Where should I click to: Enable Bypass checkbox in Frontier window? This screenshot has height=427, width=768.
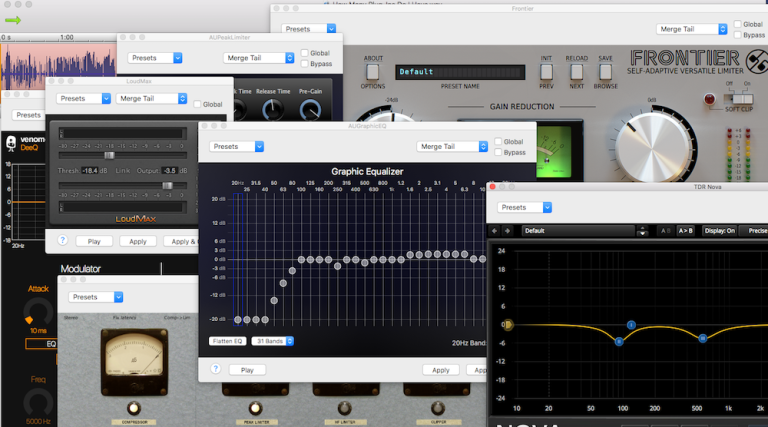[738, 35]
